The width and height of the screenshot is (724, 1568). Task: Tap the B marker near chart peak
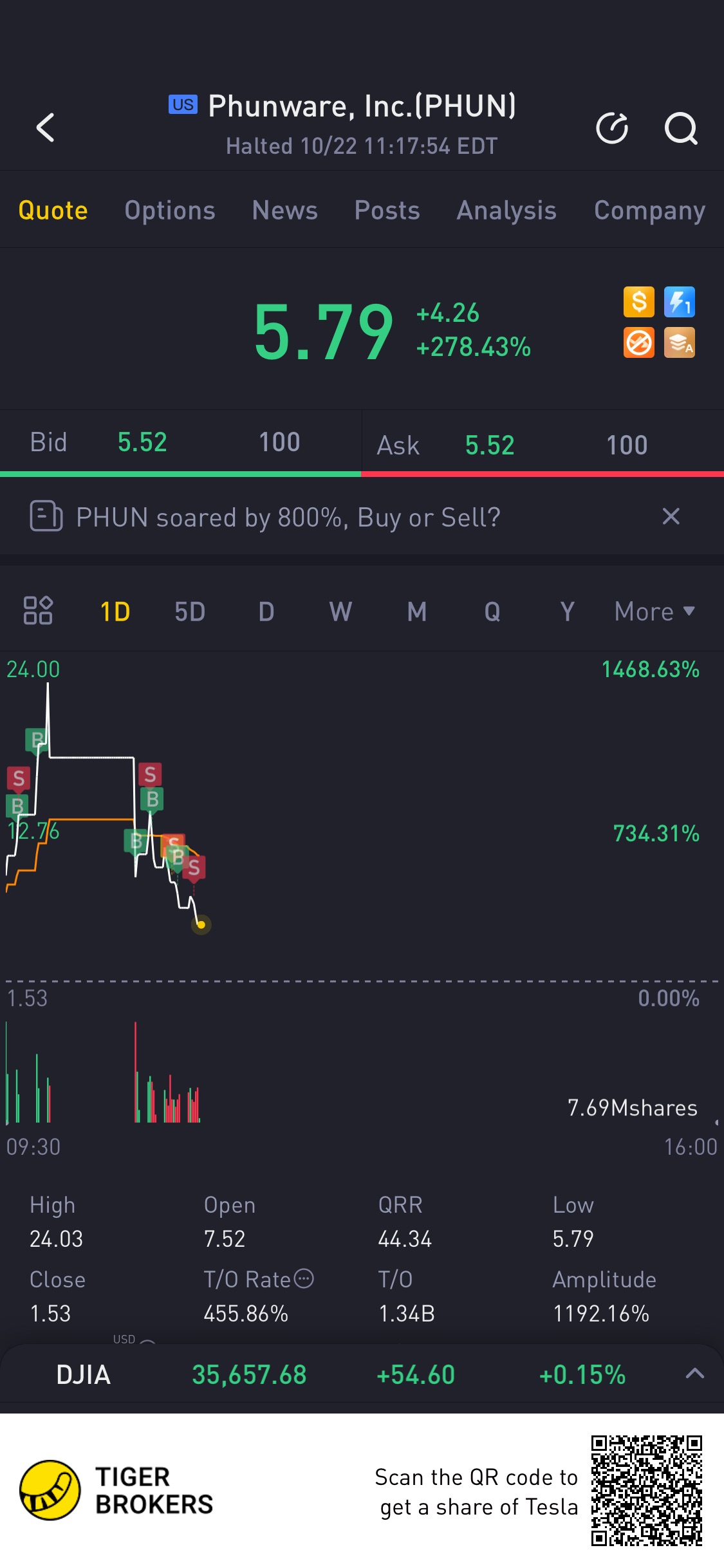(x=37, y=740)
